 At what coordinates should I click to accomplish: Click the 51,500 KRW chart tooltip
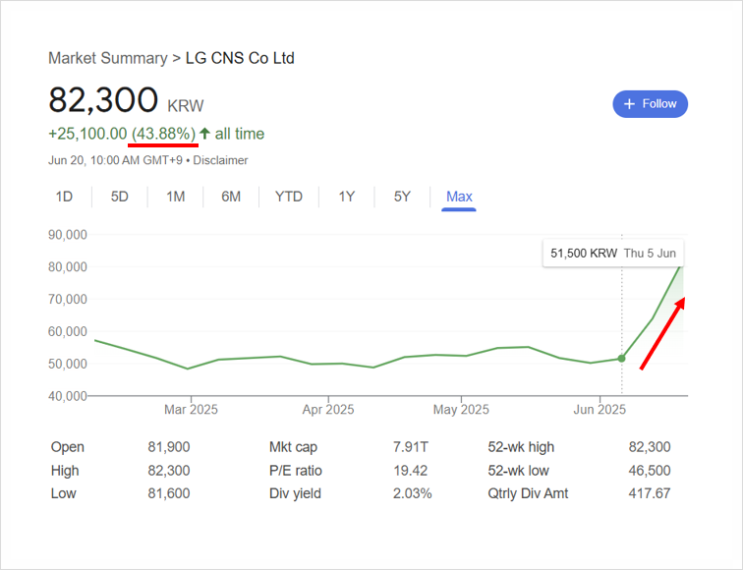click(613, 253)
